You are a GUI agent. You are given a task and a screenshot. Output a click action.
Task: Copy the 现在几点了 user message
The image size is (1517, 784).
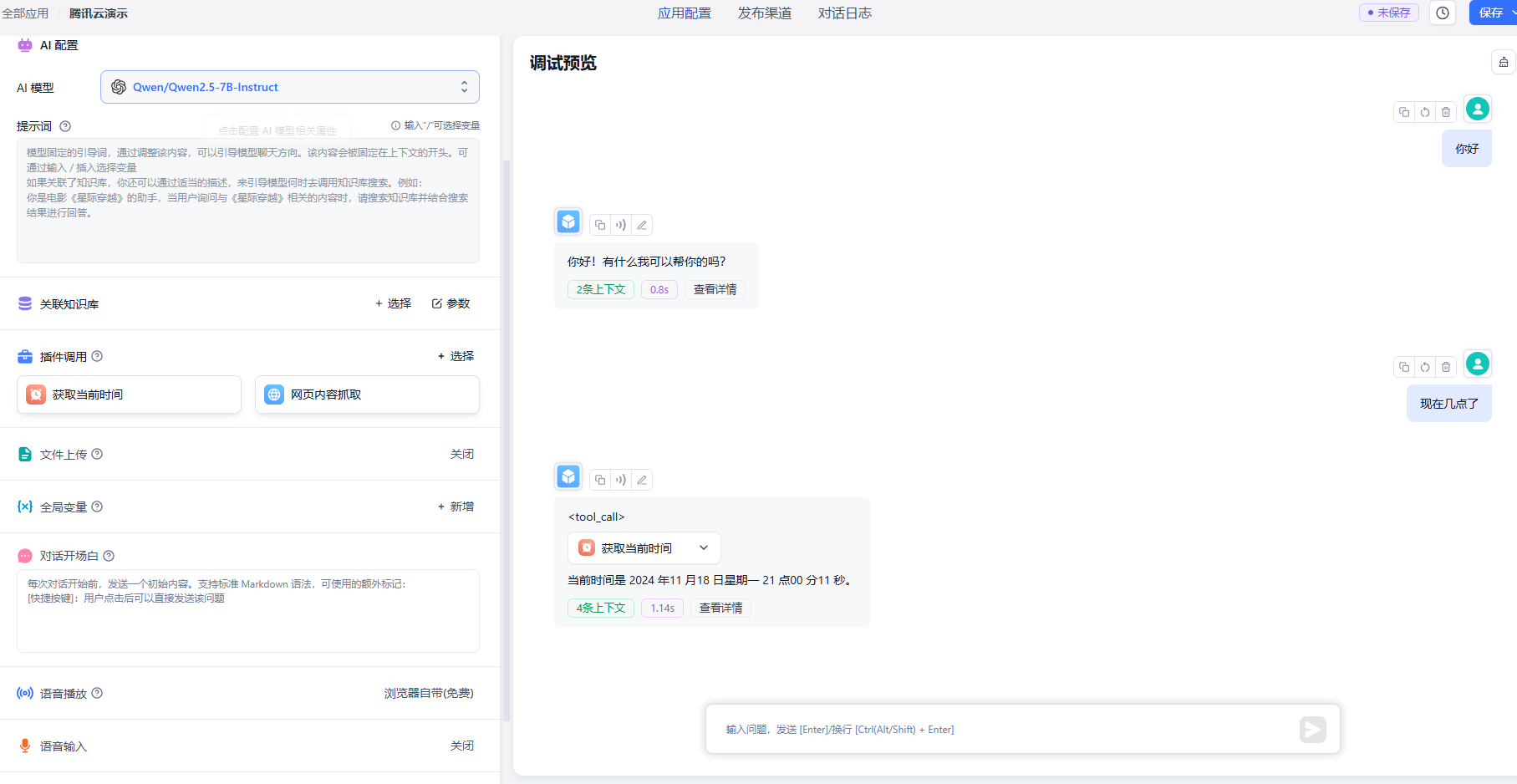(1404, 367)
